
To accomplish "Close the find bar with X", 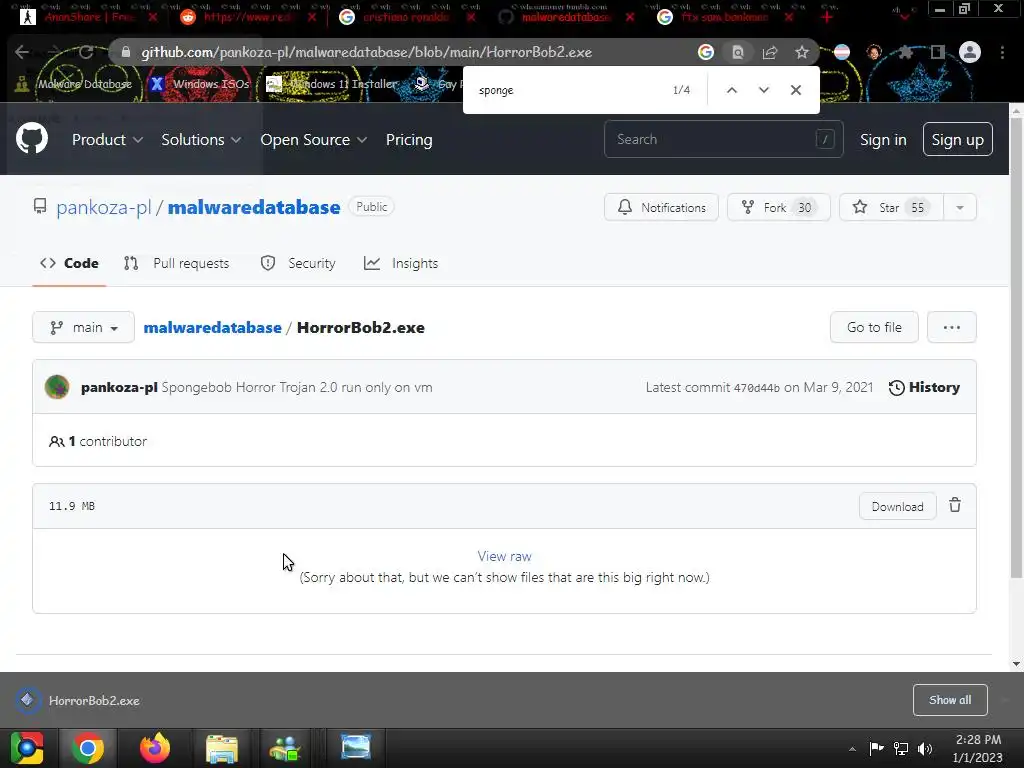I will pyautogui.click(x=795, y=90).
